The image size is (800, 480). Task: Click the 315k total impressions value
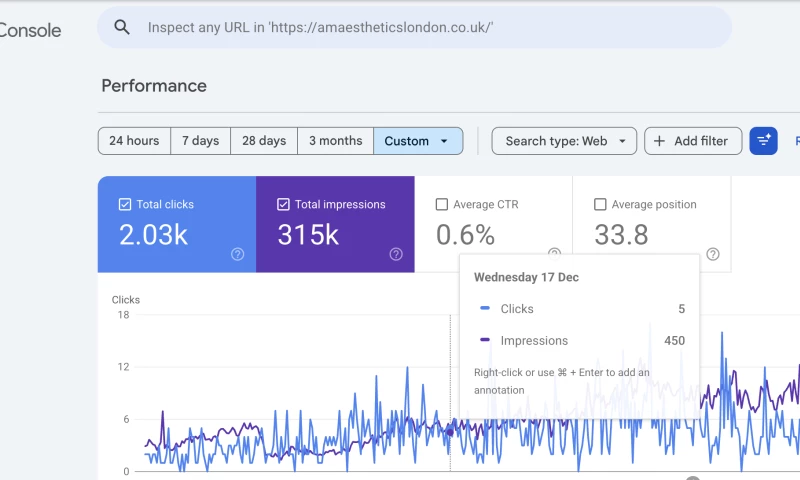(308, 235)
